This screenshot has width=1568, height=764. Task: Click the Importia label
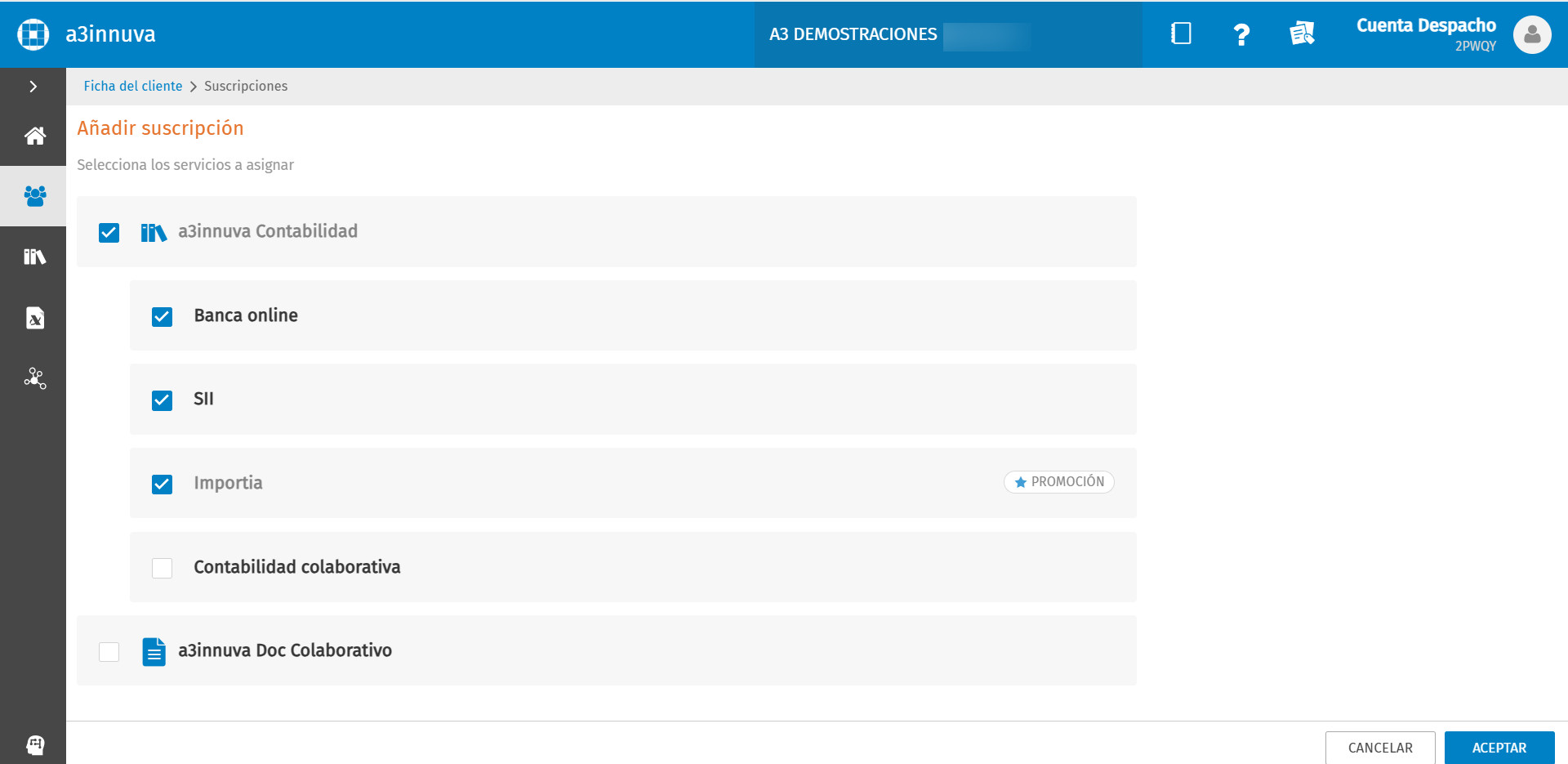coord(228,483)
